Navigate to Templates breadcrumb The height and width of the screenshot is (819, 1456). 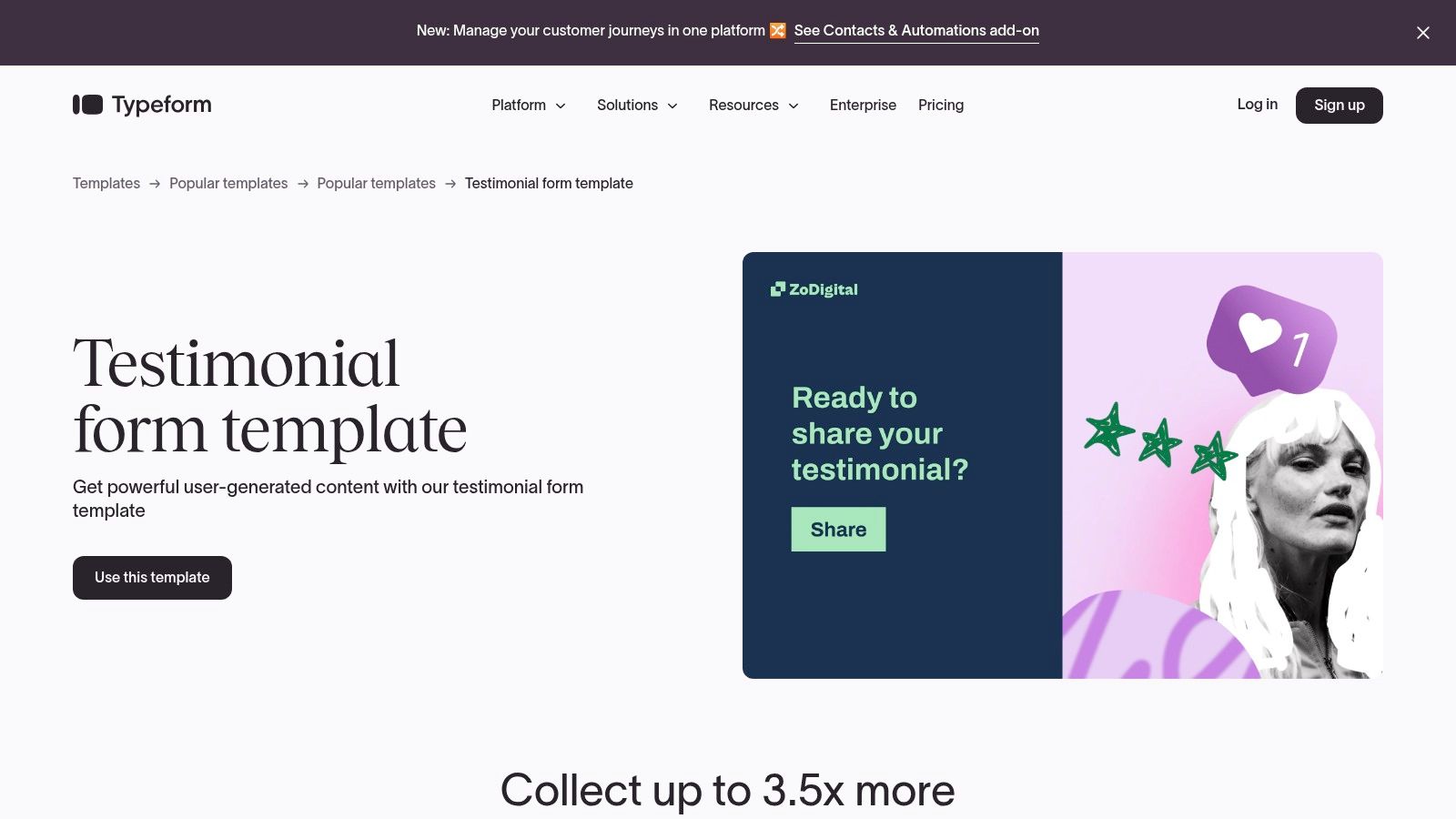(106, 184)
